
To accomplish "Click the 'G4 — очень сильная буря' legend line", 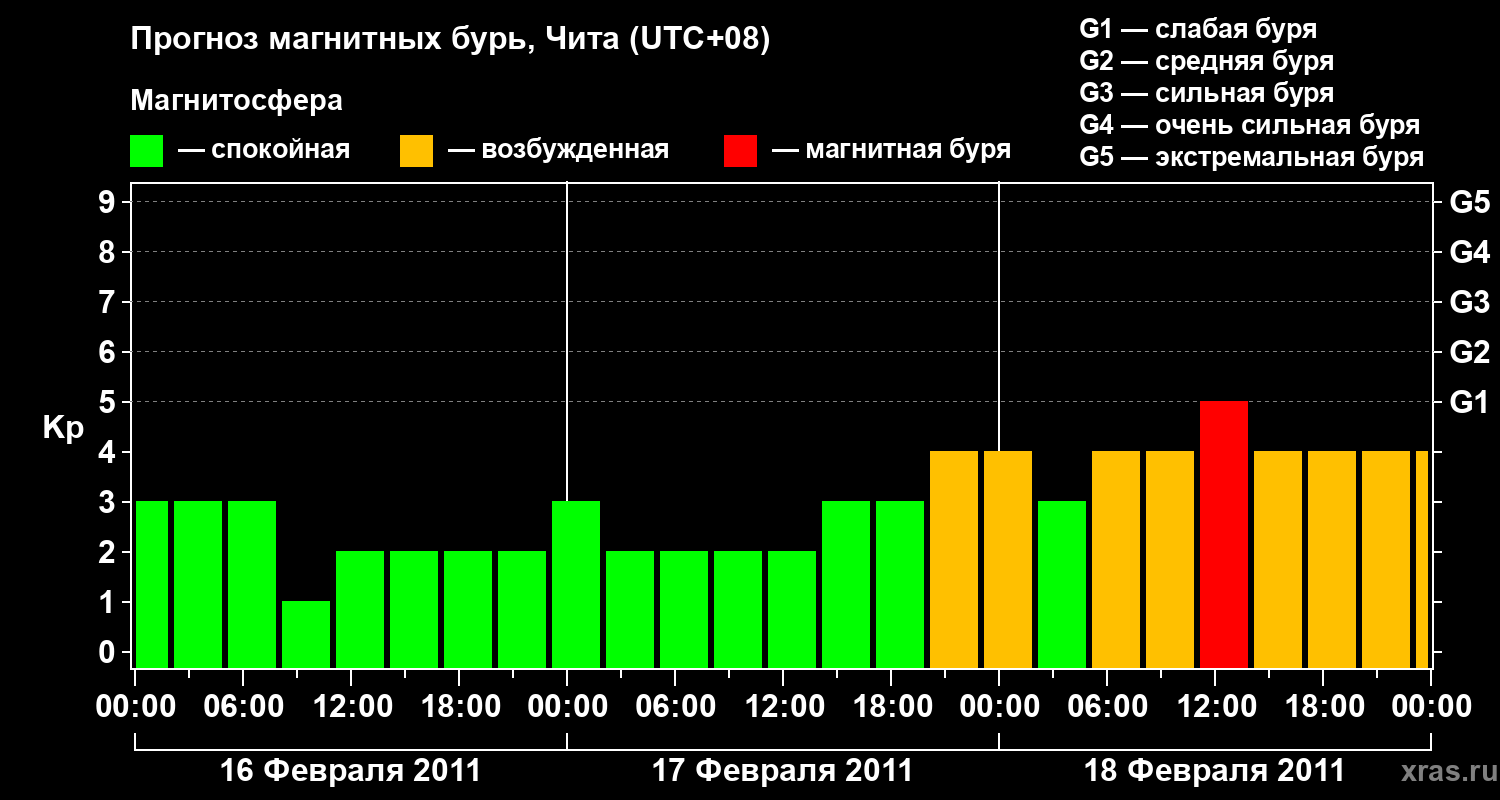I will pos(1250,125).
